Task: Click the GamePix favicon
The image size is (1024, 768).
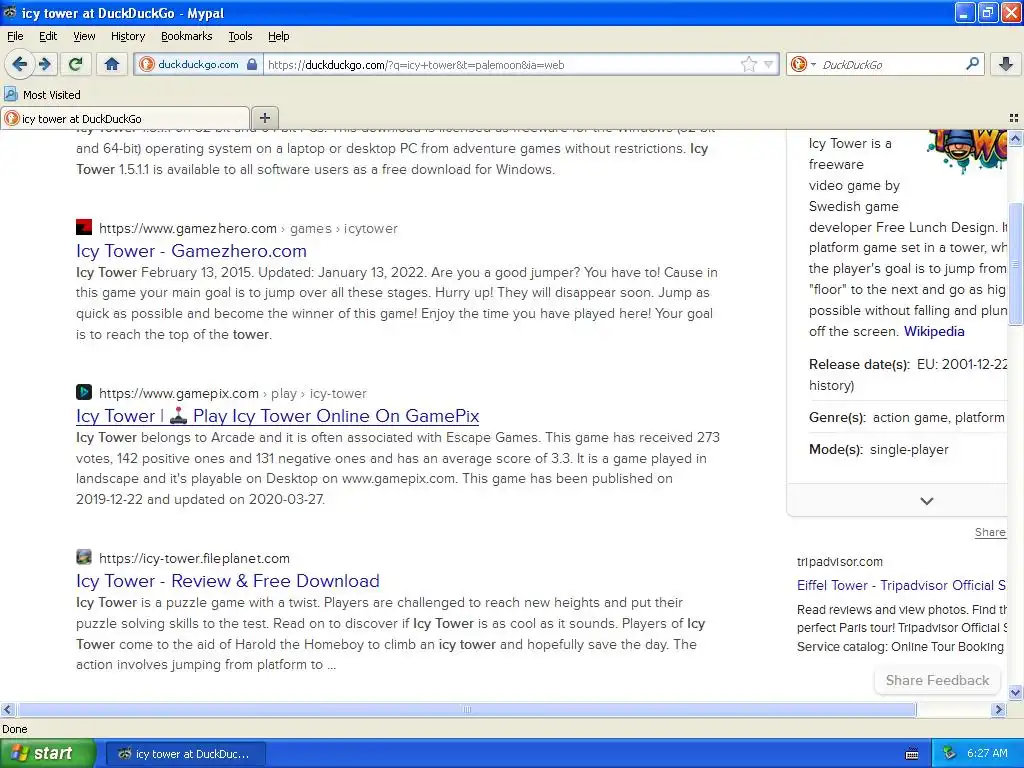Action: pyautogui.click(x=84, y=392)
